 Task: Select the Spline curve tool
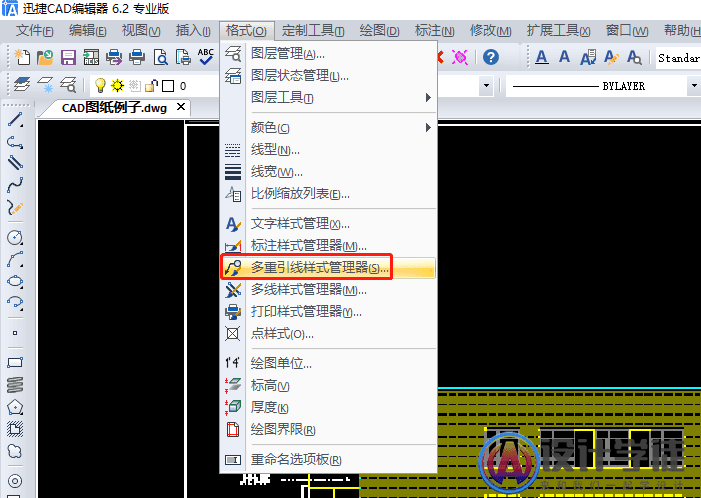click(x=15, y=185)
